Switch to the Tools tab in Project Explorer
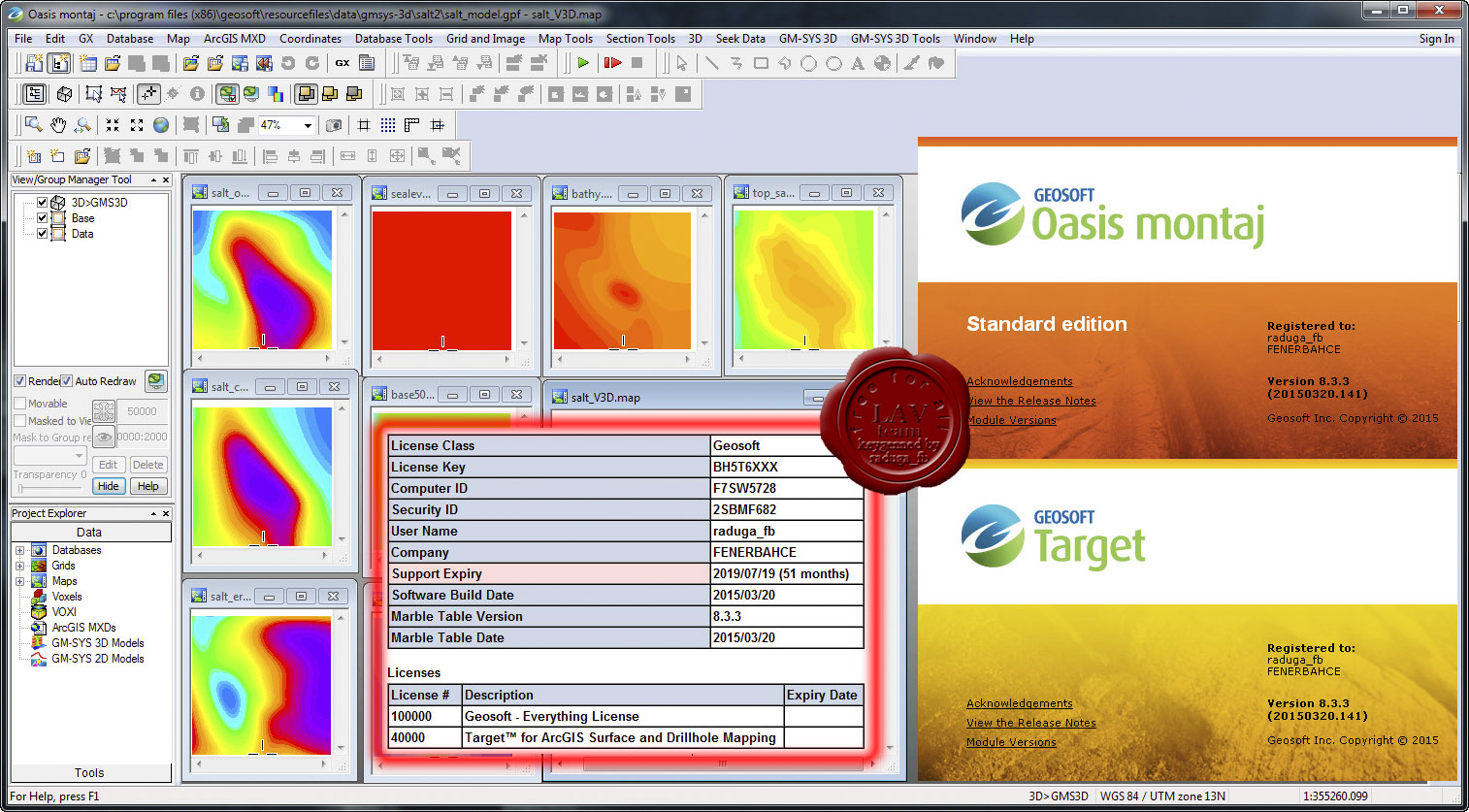1469x812 pixels. click(89, 773)
